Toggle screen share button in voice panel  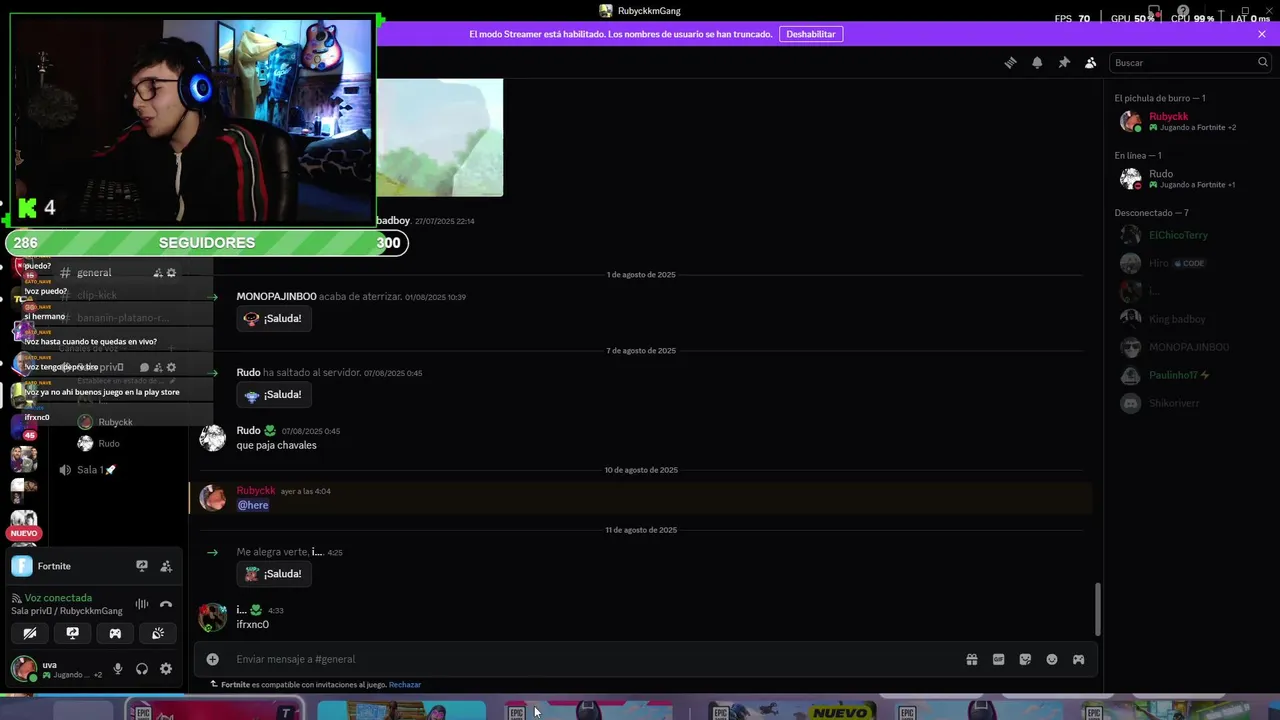[x=72, y=633]
